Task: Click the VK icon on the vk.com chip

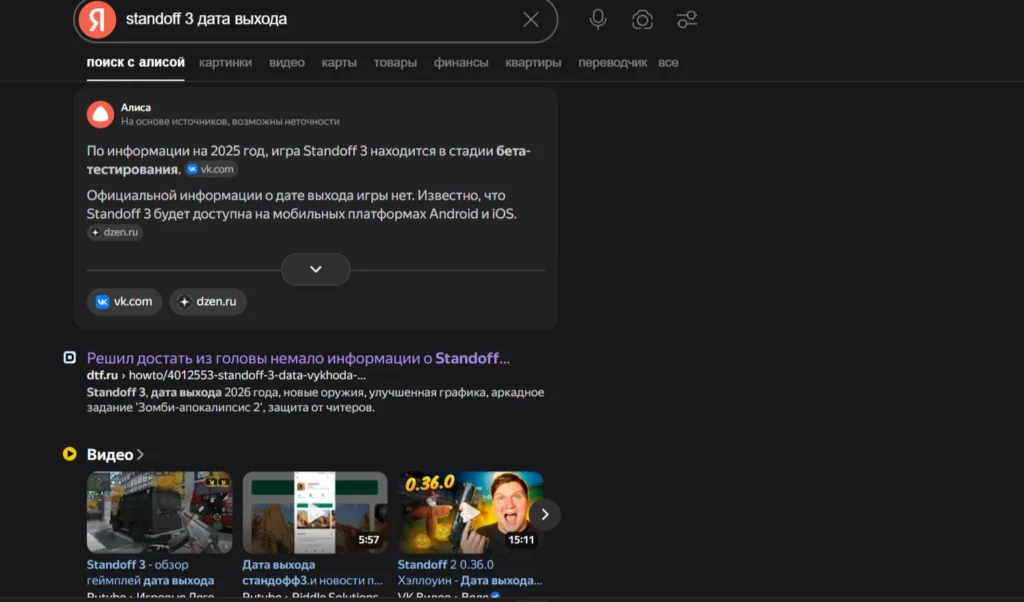Action: pos(101,301)
